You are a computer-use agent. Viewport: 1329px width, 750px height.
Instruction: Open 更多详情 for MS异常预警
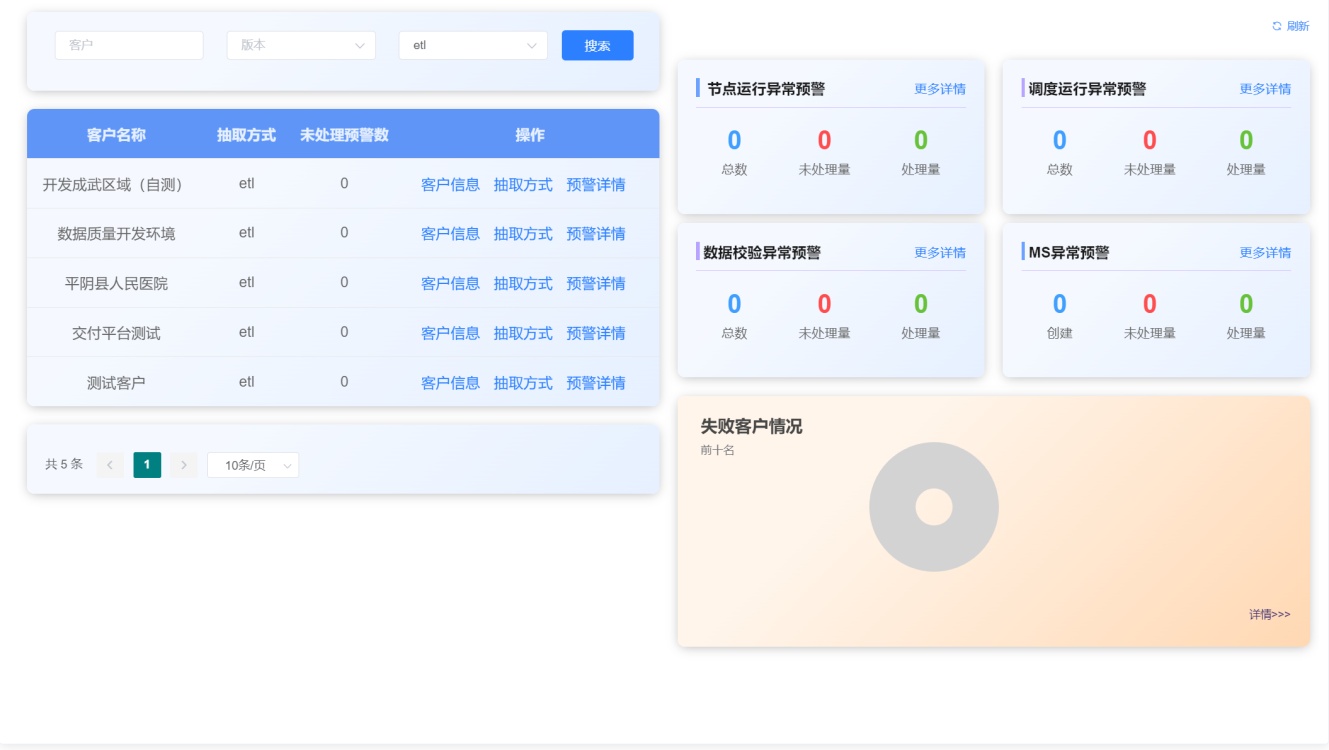pyautogui.click(x=1264, y=253)
